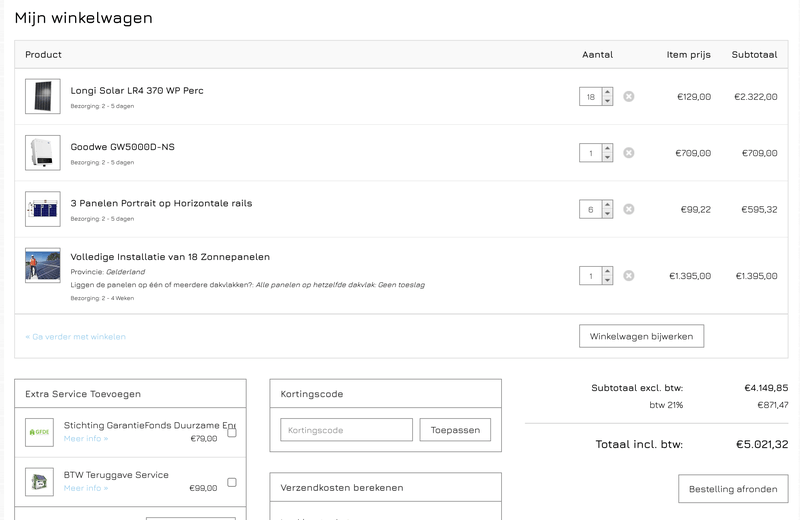This screenshot has width=800, height=520.
Task: Click Longi subtotal €2.322,00
Action: [x=756, y=97]
